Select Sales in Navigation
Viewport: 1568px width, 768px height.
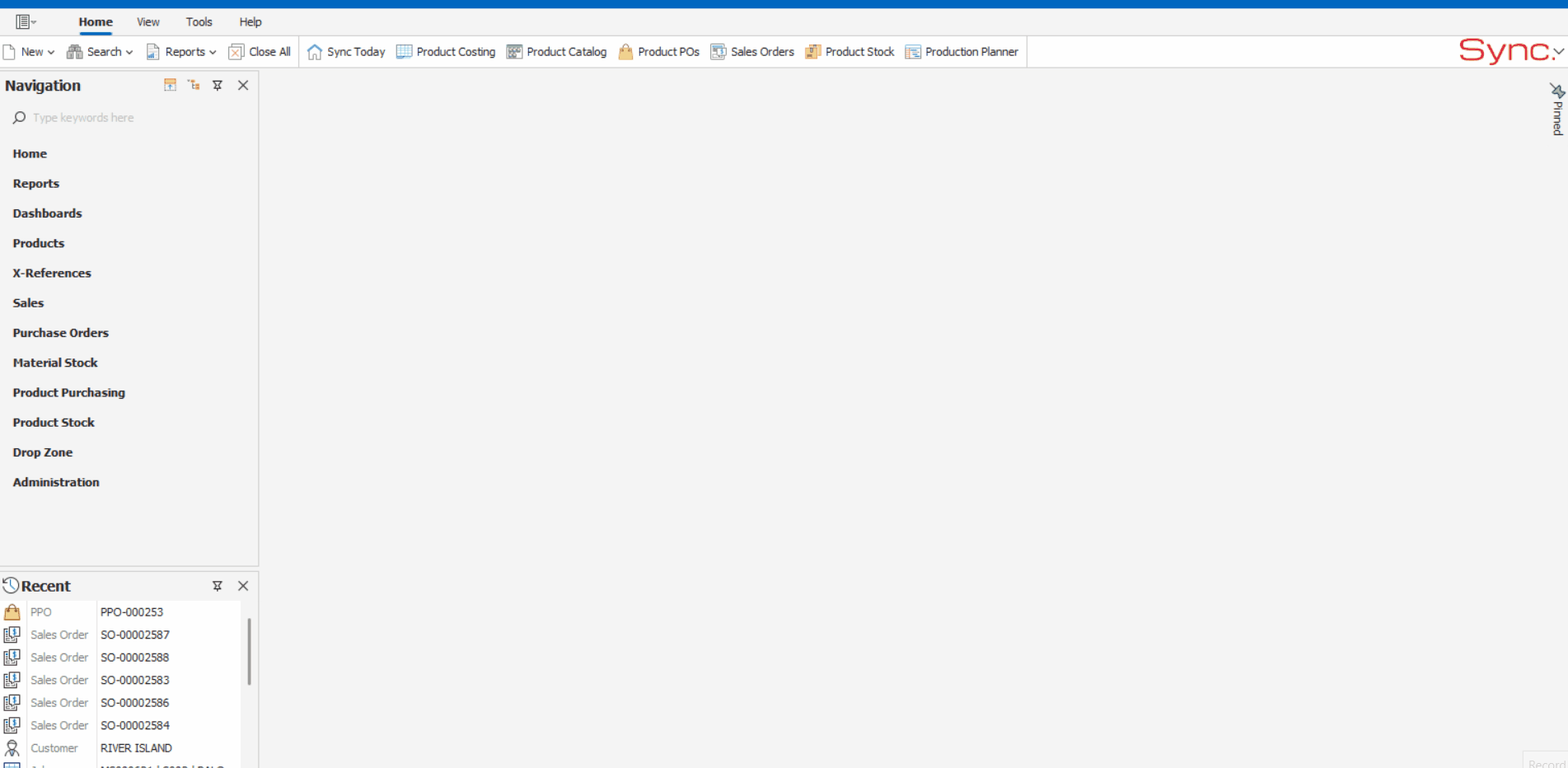[x=28, y=303]
